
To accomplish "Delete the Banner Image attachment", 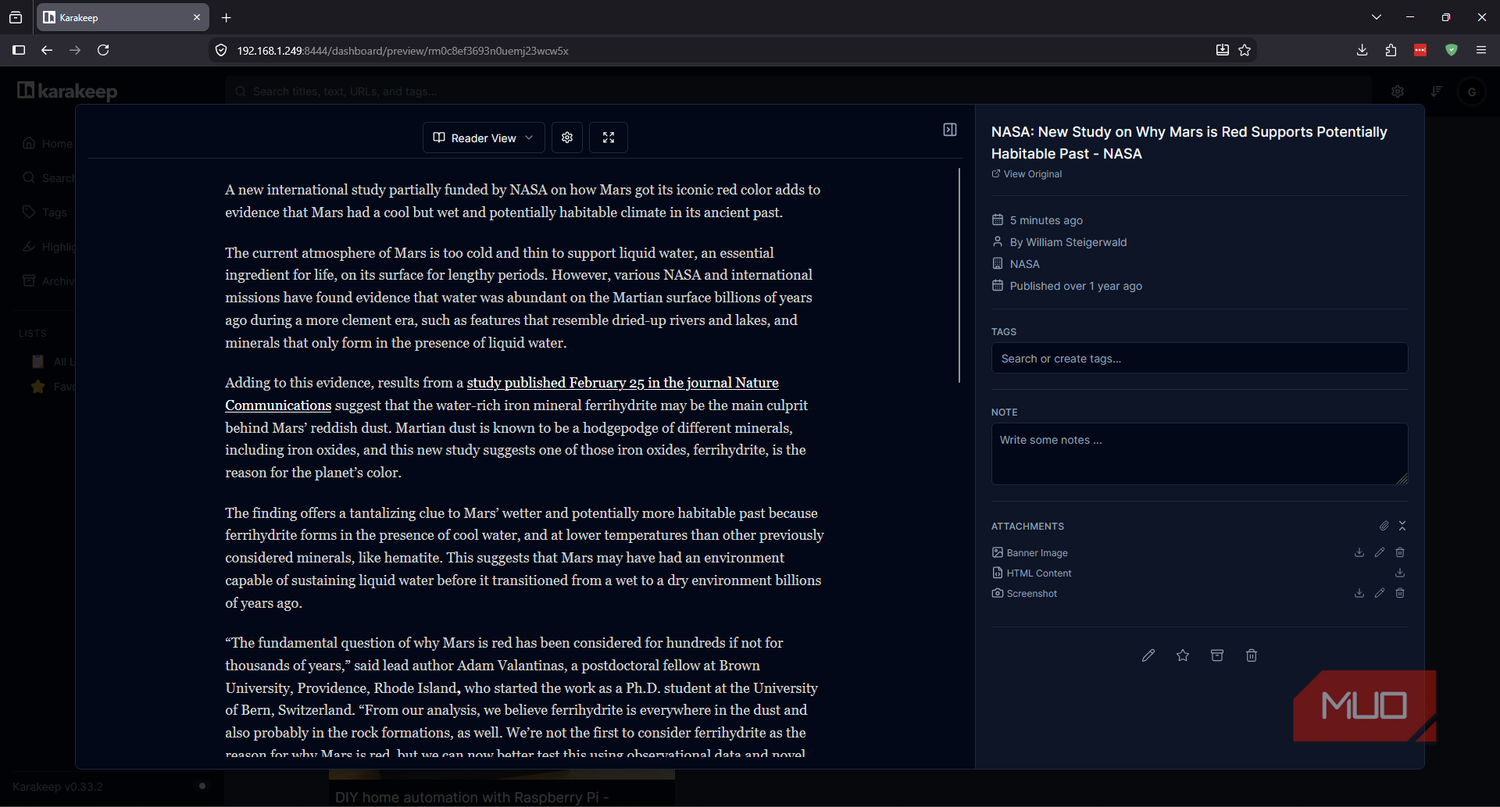I will pyautogui.click(x=1400, y=553).
